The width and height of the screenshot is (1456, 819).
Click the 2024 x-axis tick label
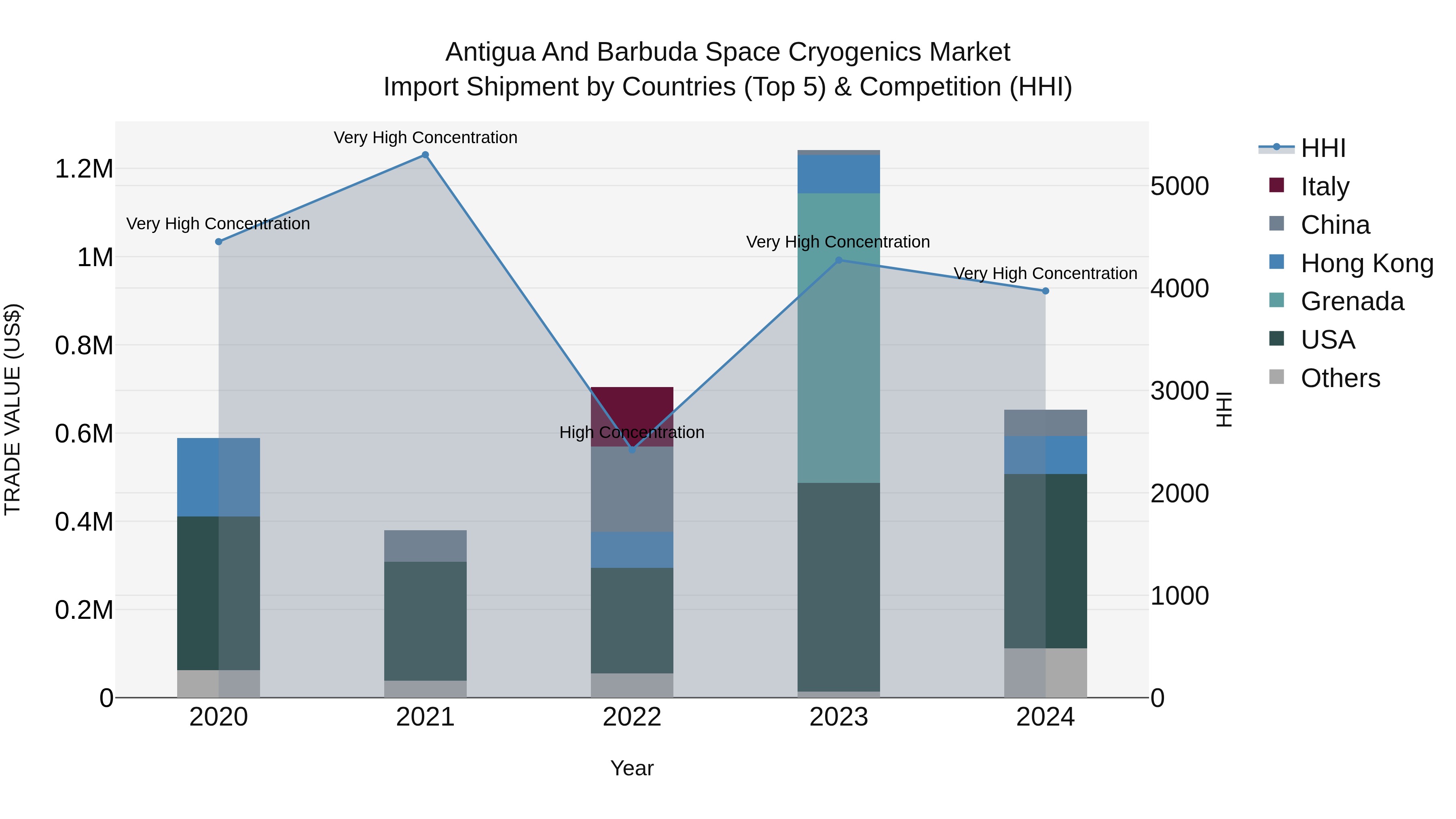1045,717
